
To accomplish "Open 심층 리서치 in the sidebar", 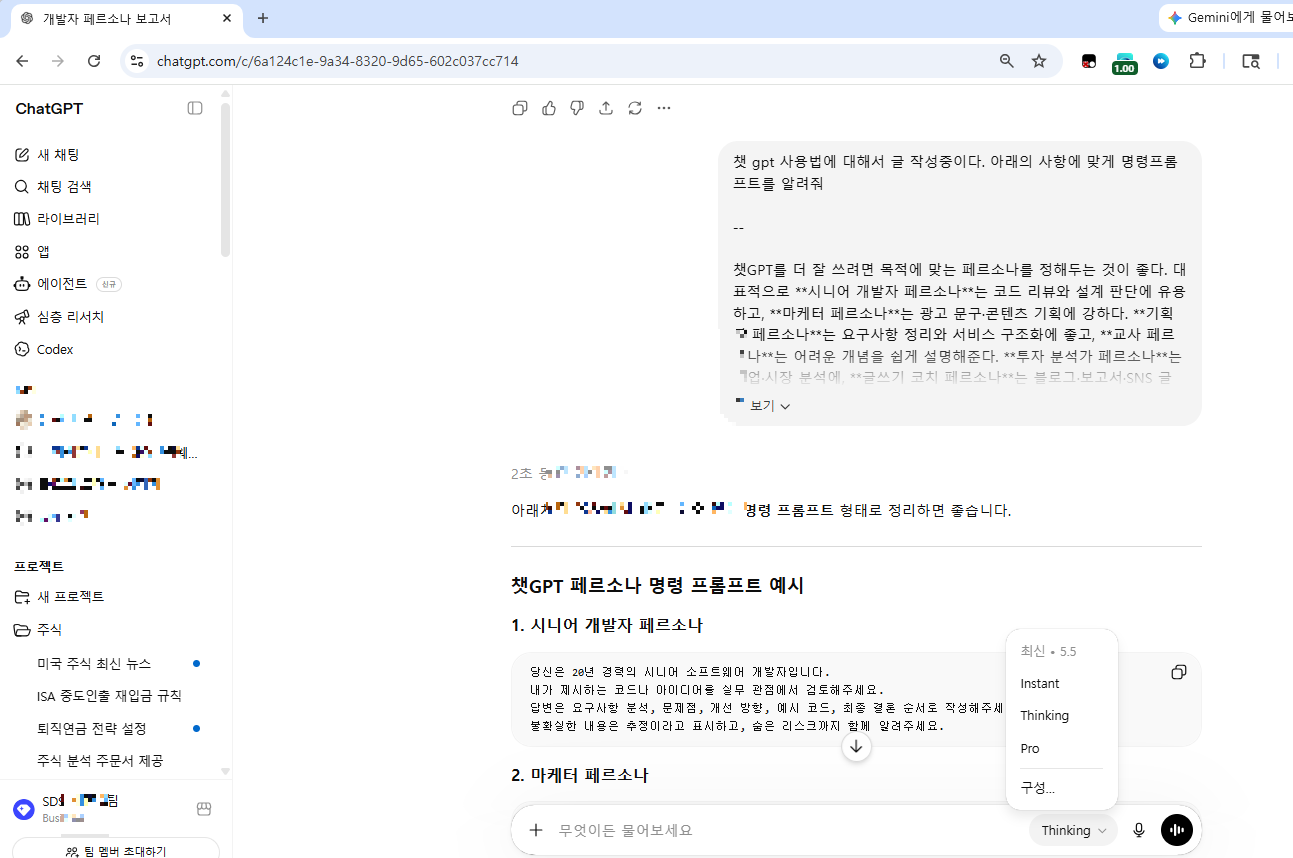I will pyautogui.click(x=59, y=317).
